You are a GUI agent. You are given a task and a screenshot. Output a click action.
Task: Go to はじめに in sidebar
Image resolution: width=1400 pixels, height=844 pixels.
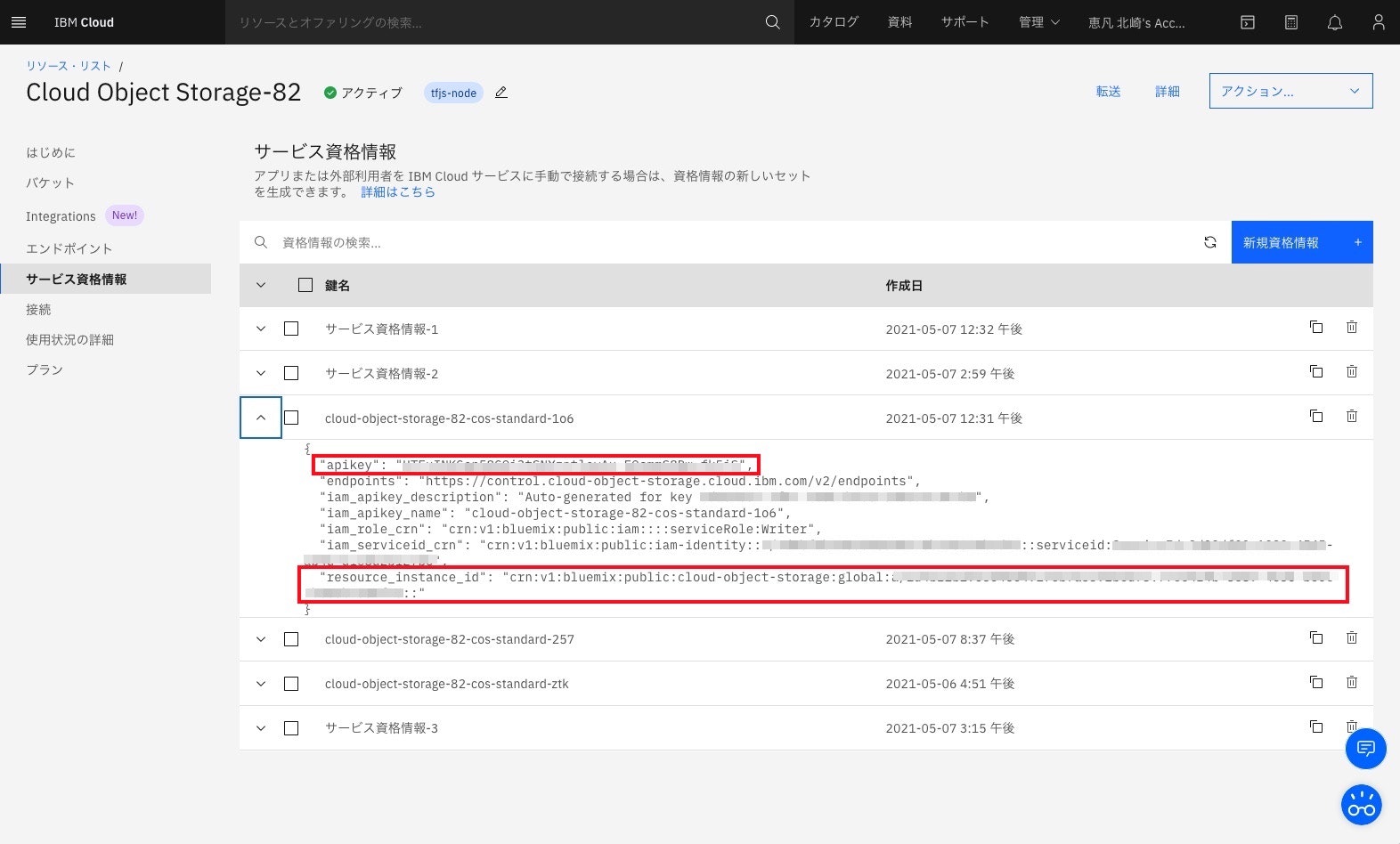(51, 152)
